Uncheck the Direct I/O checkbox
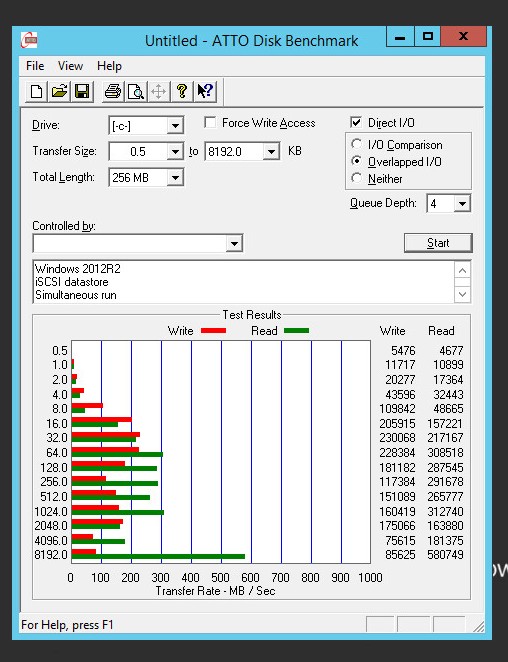This screenshot has height=662, width=508. (x=356, y=123)
